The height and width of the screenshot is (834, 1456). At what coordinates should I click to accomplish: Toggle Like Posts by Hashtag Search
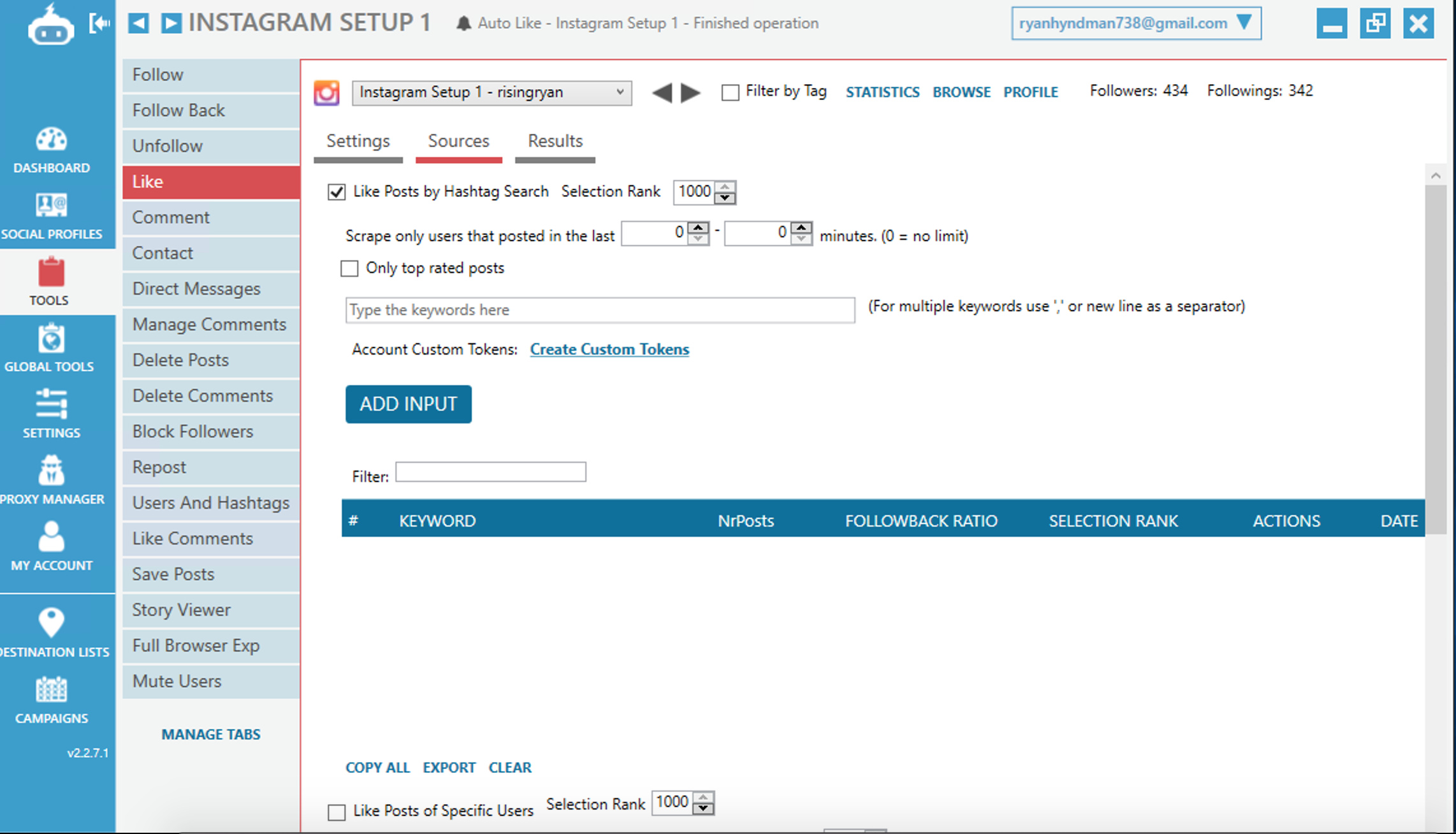[337, 192]
